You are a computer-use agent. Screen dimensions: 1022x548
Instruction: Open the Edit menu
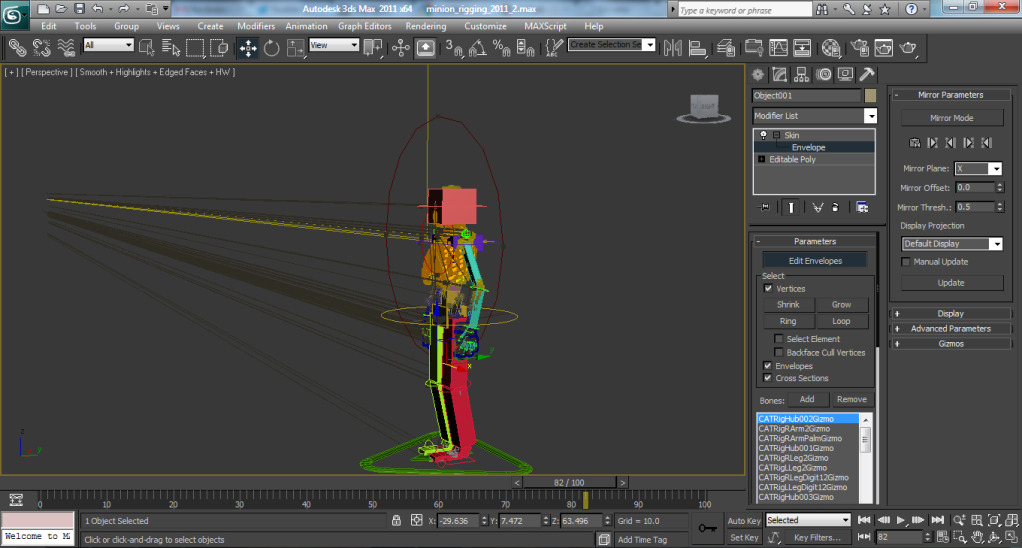[x=48, y=26]
